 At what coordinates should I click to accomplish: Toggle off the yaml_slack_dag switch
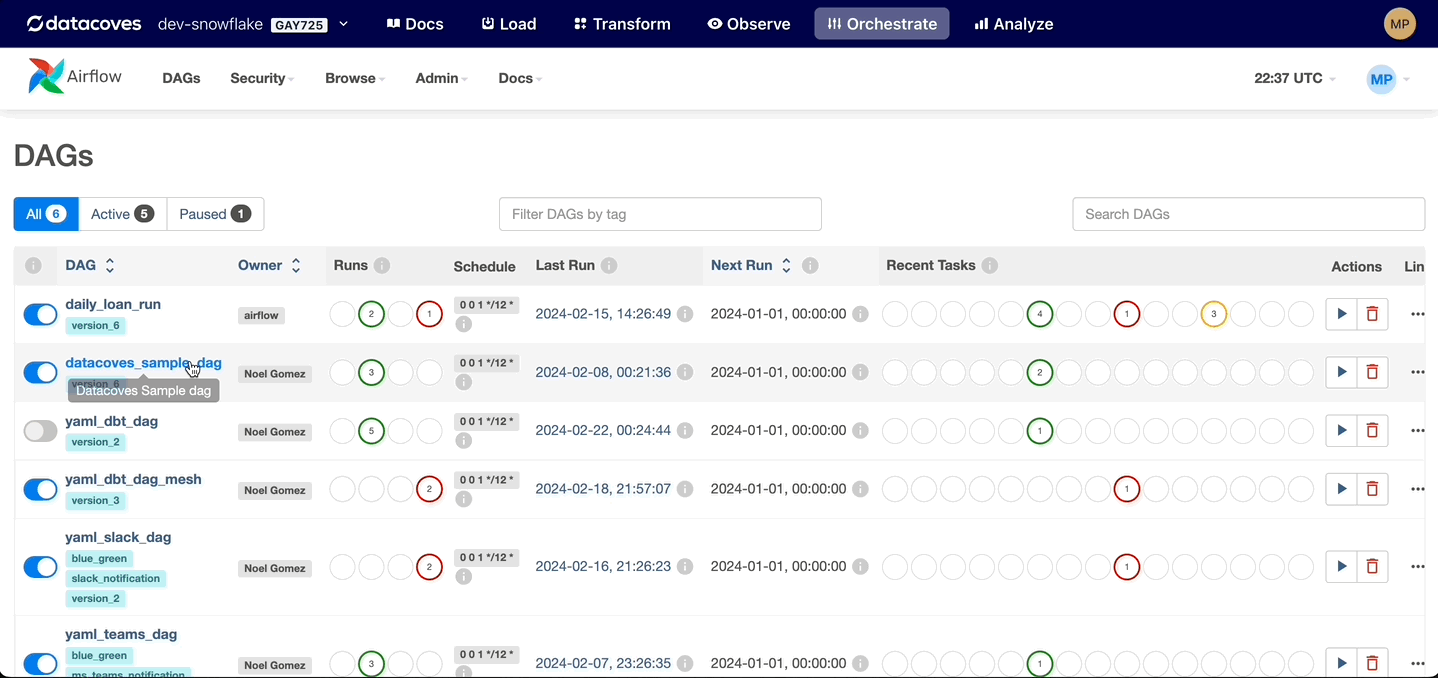point(41,567)
